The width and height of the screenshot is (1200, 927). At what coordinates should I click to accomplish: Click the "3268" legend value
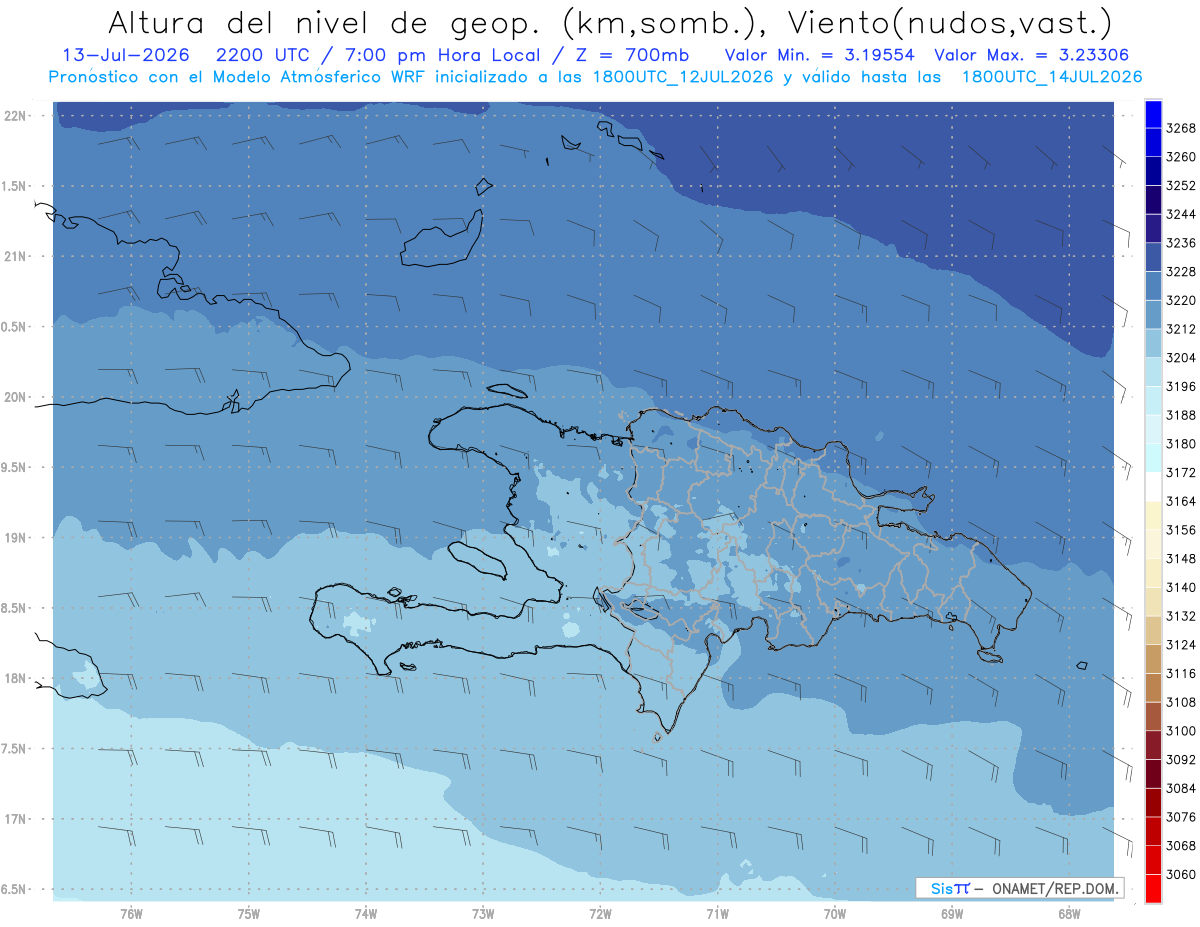pos(1181,128)
